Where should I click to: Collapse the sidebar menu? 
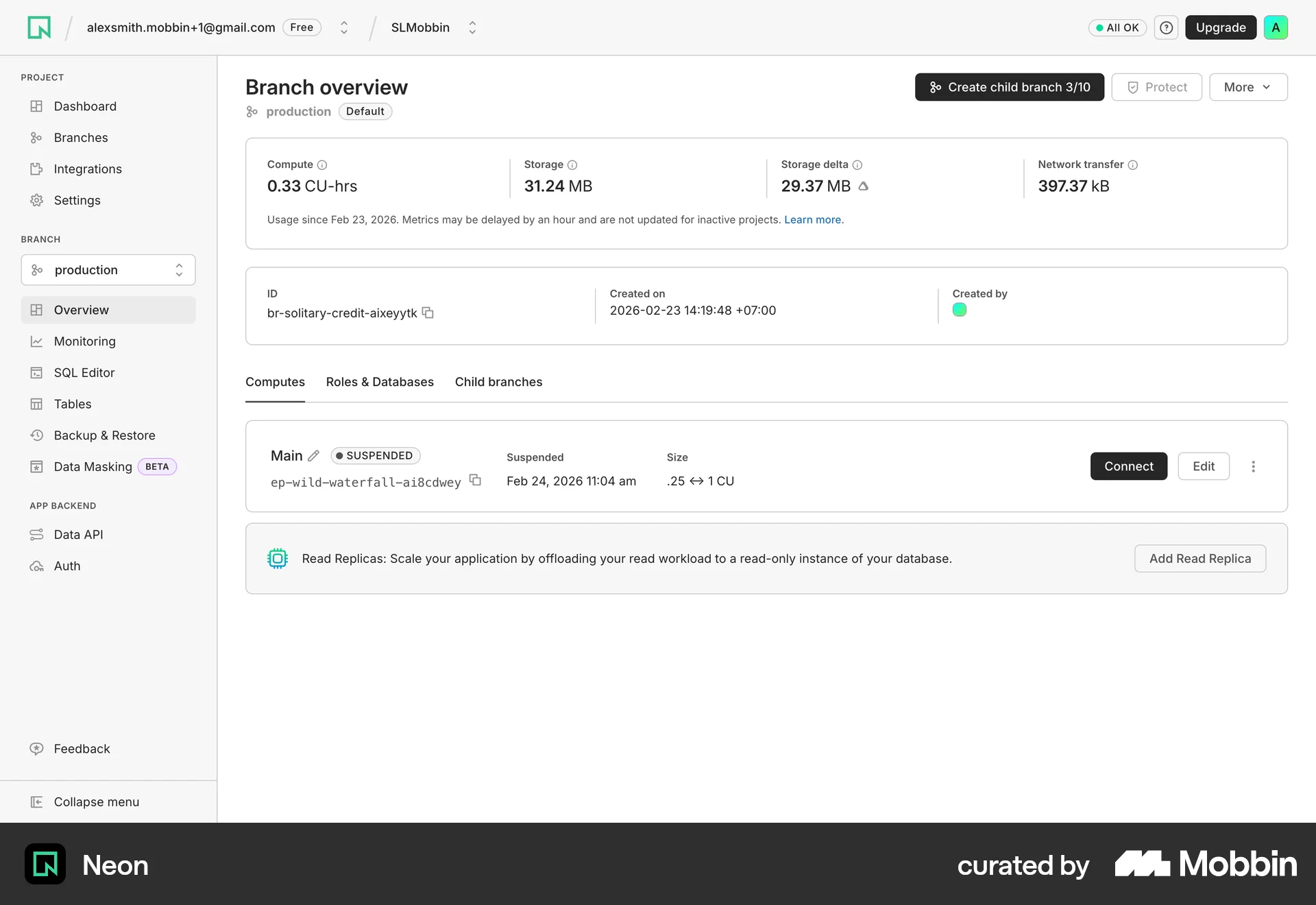108,802
